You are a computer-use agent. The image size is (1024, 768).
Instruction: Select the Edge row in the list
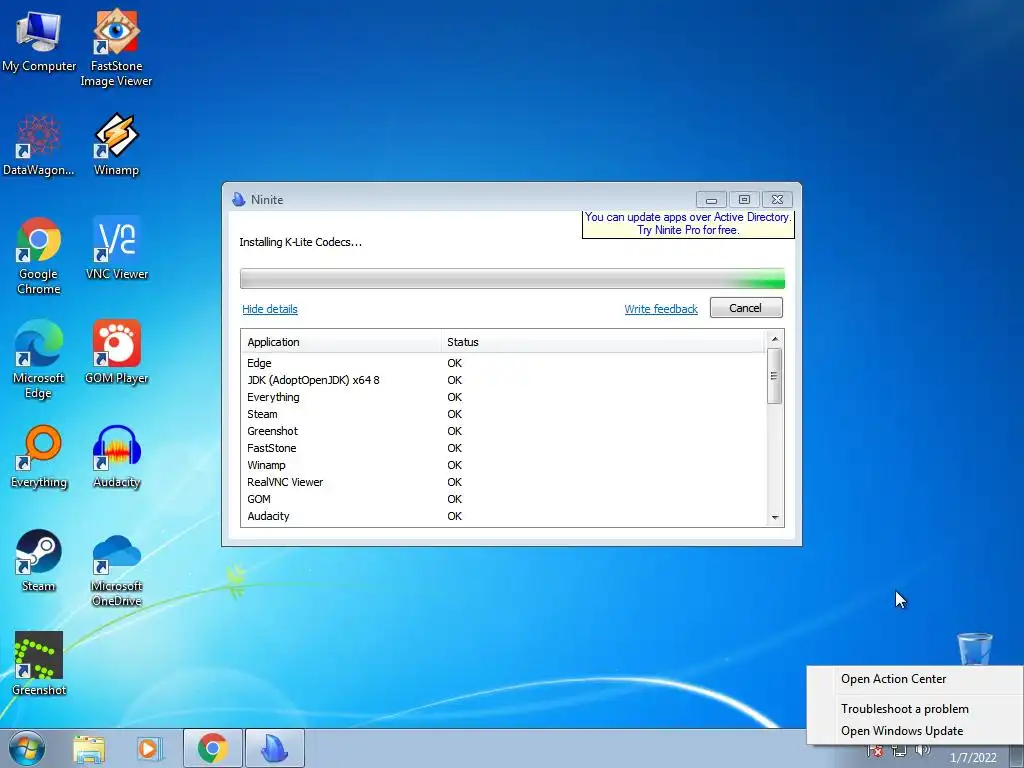click(x=503, y=363)
